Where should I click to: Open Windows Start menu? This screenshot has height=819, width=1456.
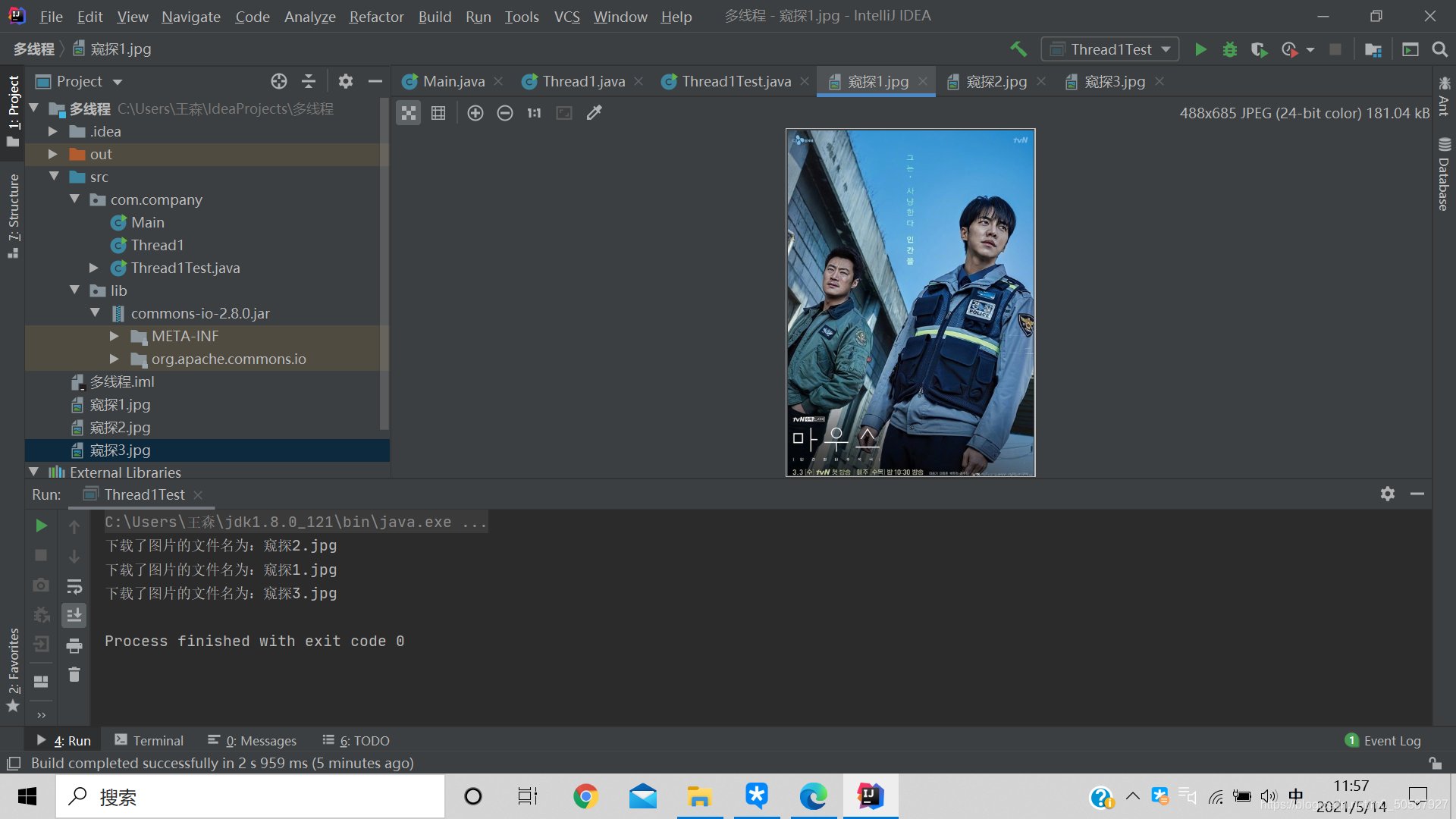click(x=27, y=796)
